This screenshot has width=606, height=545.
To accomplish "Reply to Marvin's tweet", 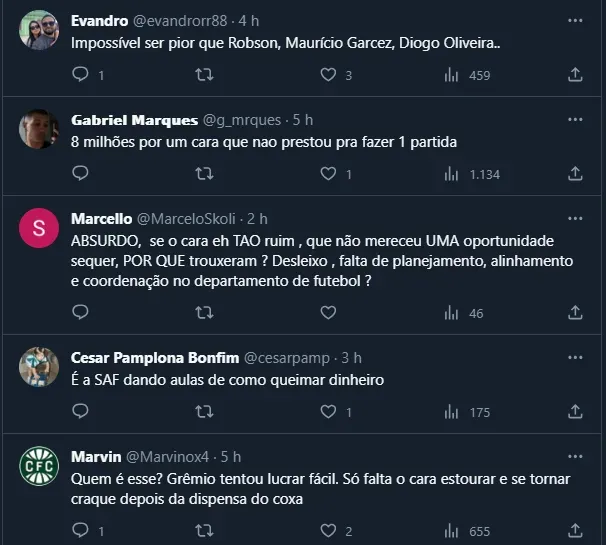I will (x=81, y=531).
